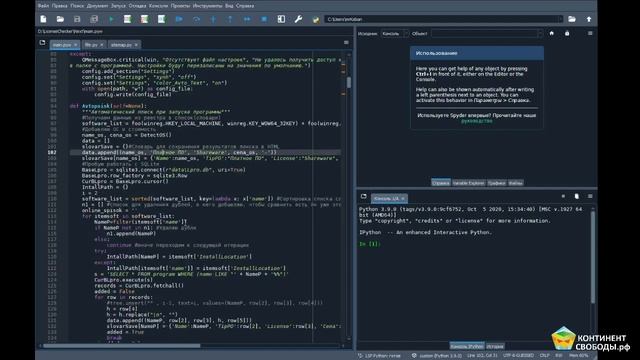Run the file with green play icon
This screenshot has height=360, width=640.
pos(111,19)
